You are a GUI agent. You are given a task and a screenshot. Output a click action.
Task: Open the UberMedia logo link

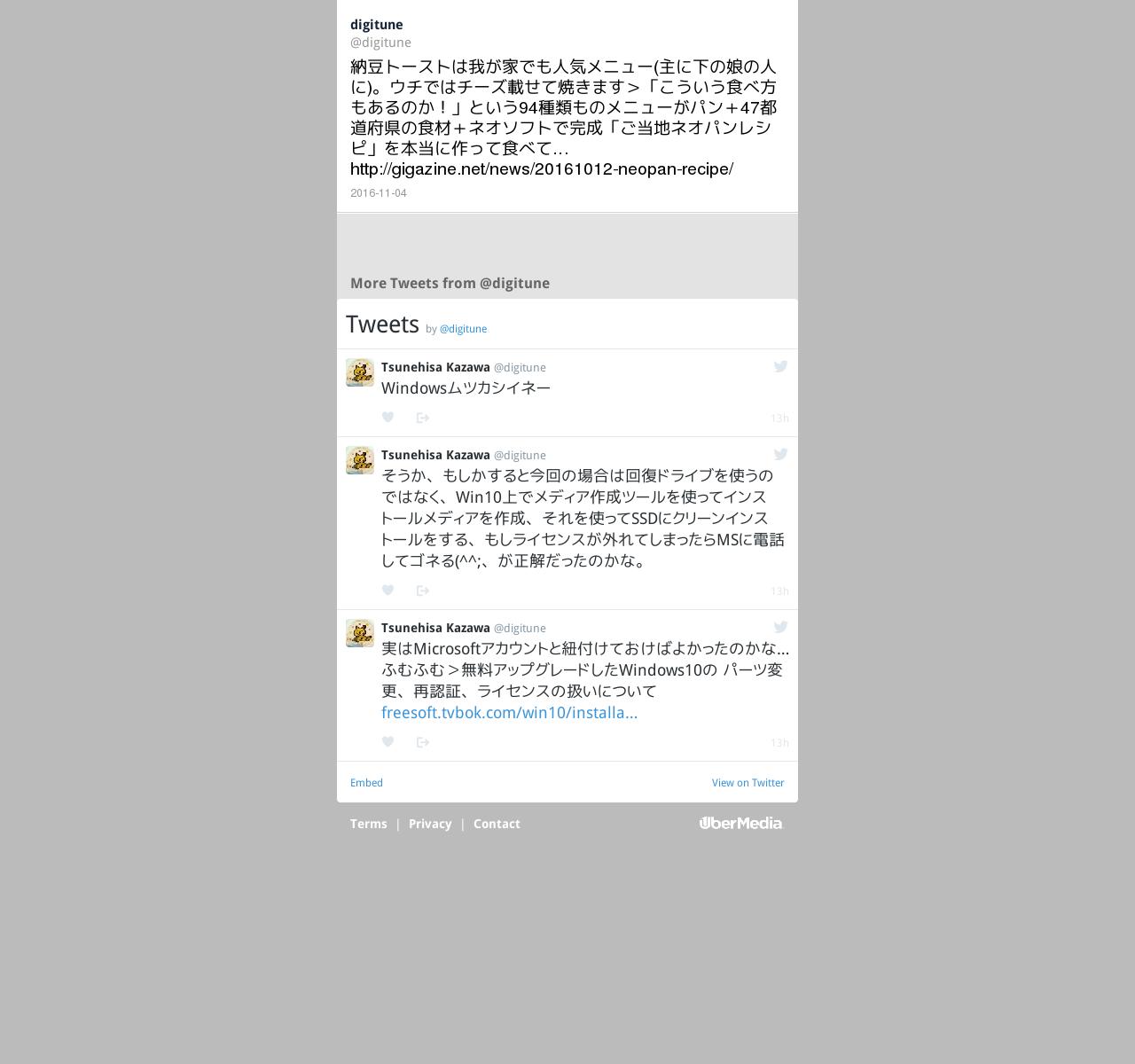pyautogui.click(x=741, y=823)
